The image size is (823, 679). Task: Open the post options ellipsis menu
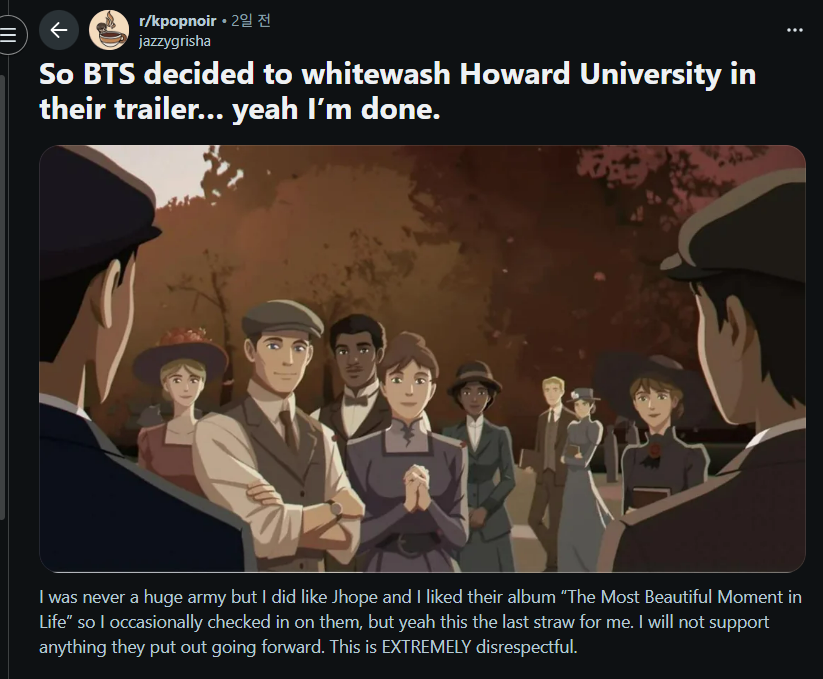click(795, 30)
